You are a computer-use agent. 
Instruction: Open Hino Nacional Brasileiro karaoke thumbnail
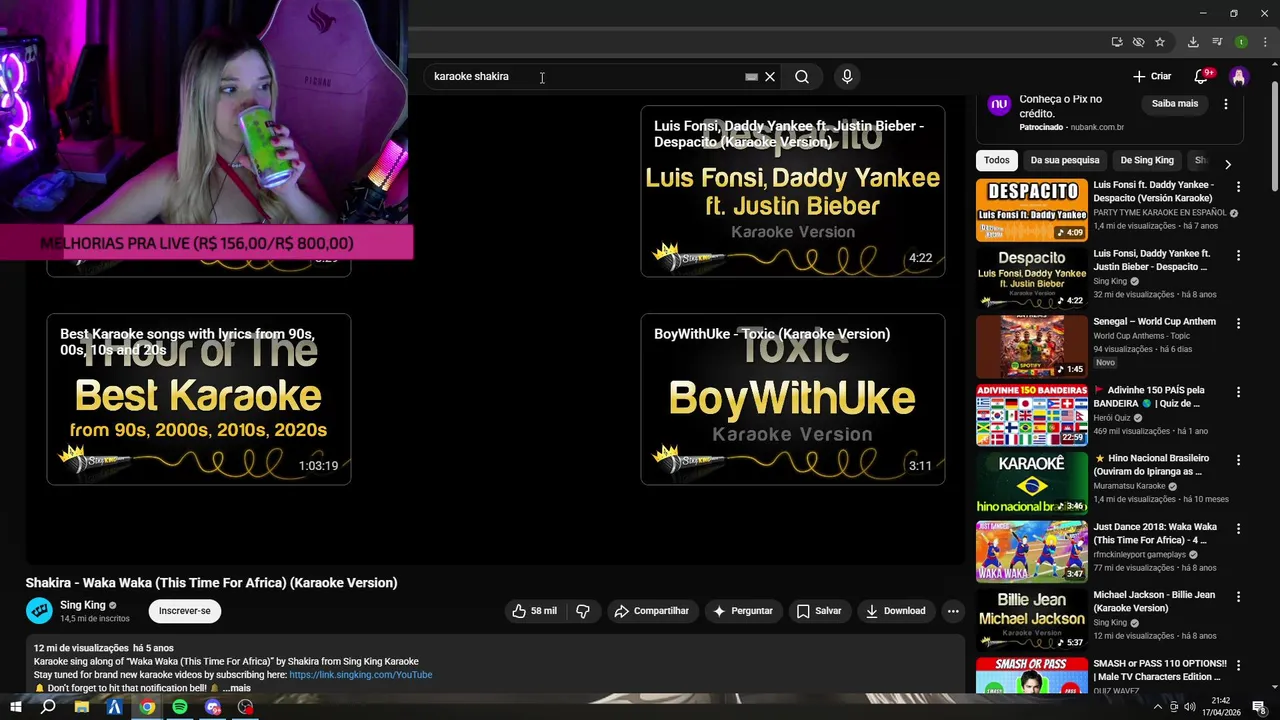click(x=1031, y=483)
